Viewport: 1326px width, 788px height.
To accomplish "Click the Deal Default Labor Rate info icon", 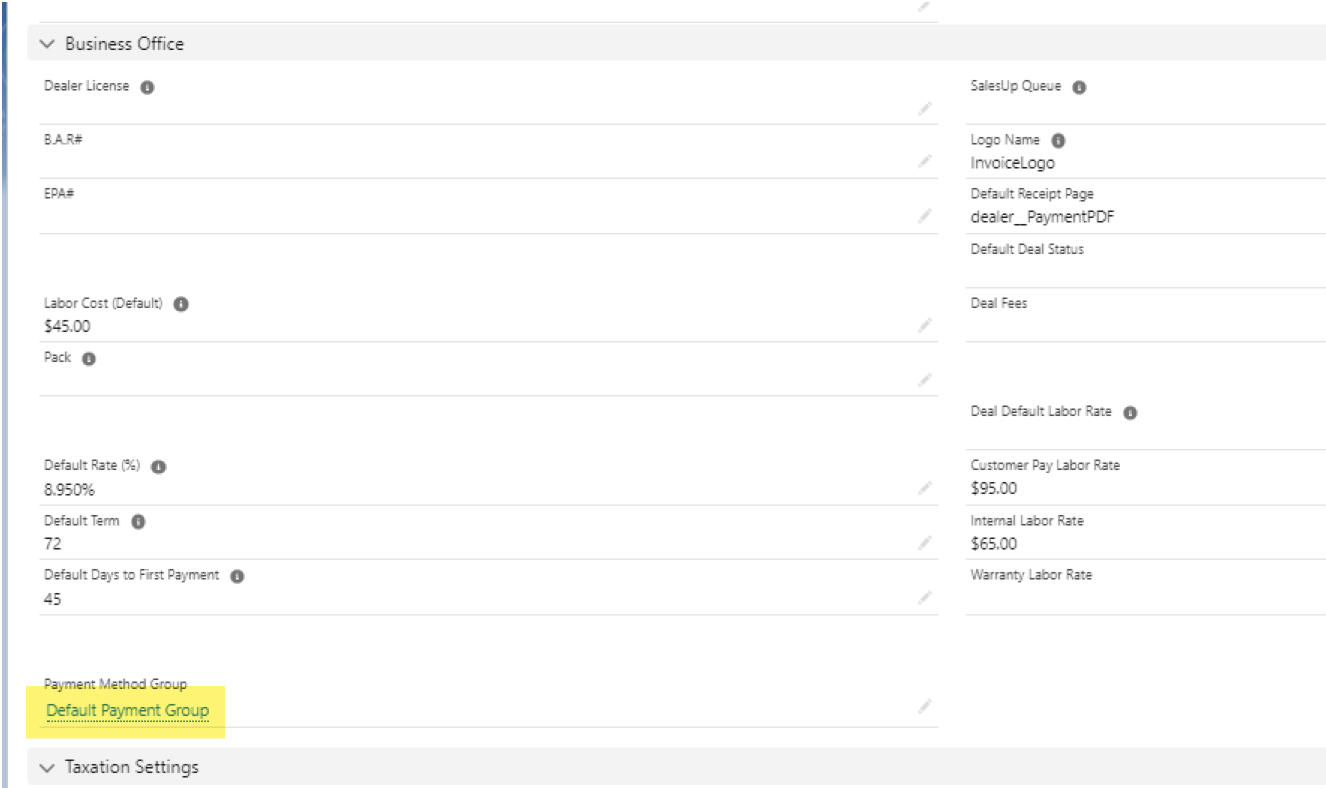I will (x=1130, y=413).
